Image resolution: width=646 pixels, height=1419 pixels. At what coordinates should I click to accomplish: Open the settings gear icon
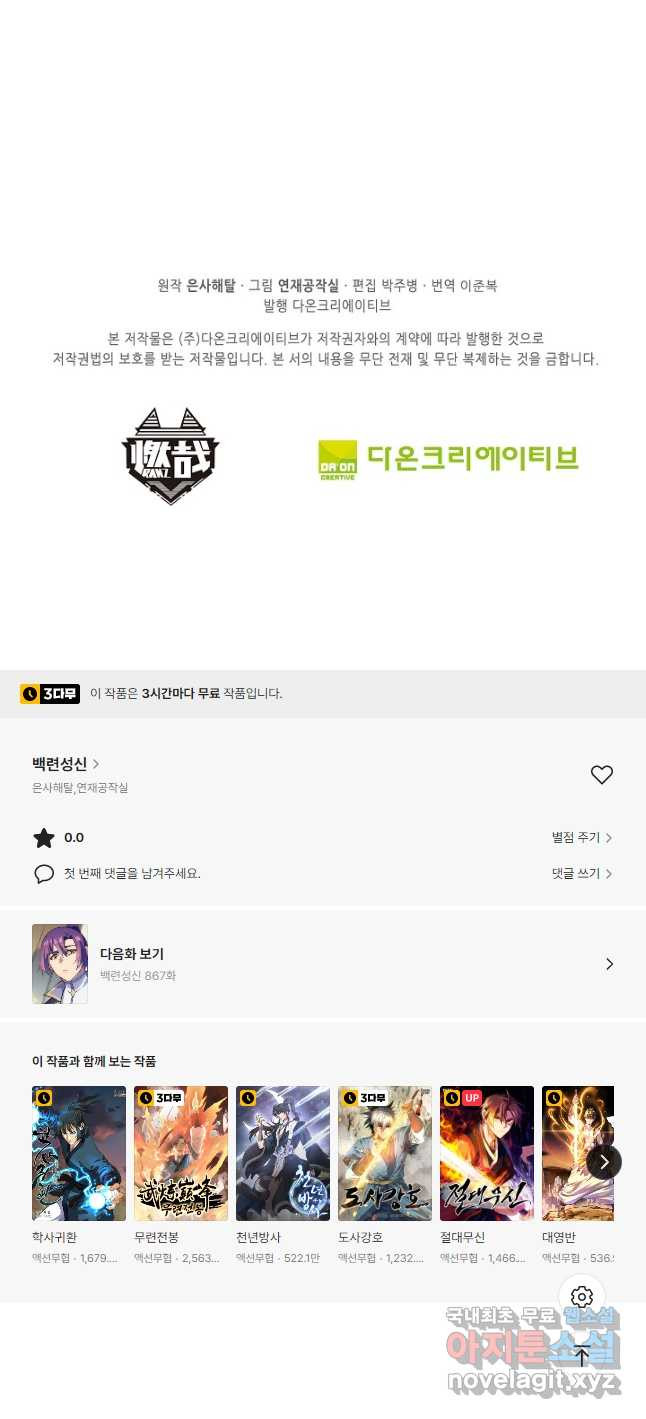[582, 1298]
